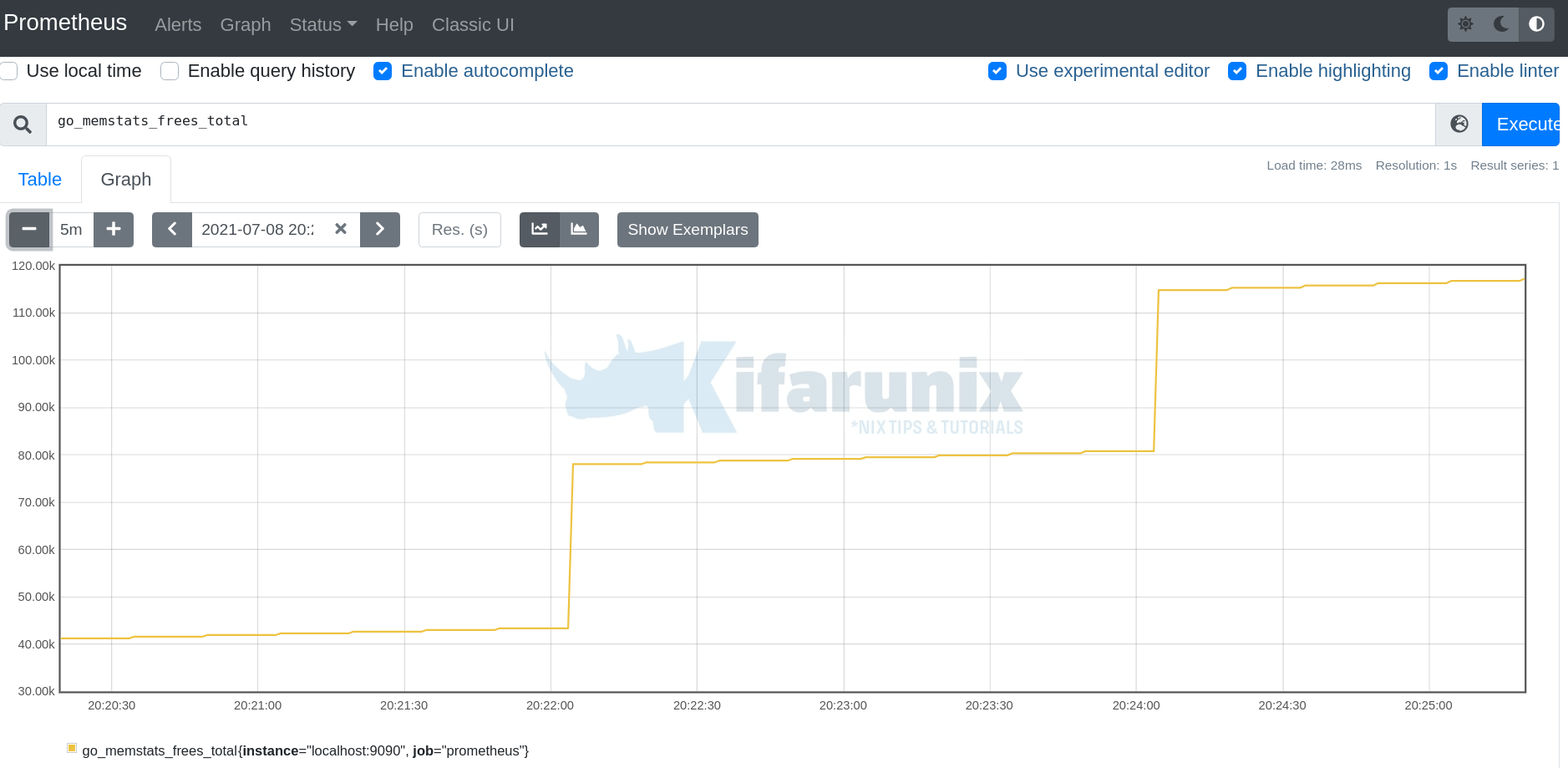Open the Help page
The width and height of the screenshot is (1568, 768).
[x=394, y=25]
